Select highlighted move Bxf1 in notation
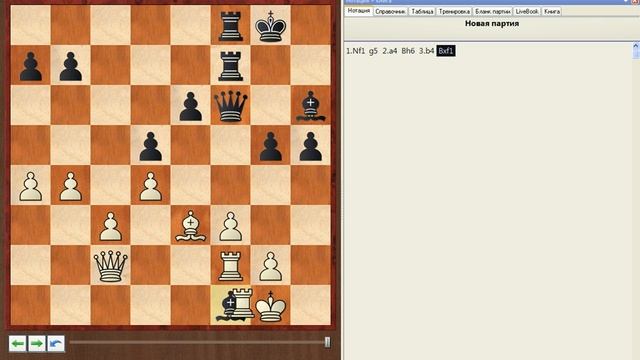Image resolution: width=640 pixels, height=360 pixels. coord(446,51)
